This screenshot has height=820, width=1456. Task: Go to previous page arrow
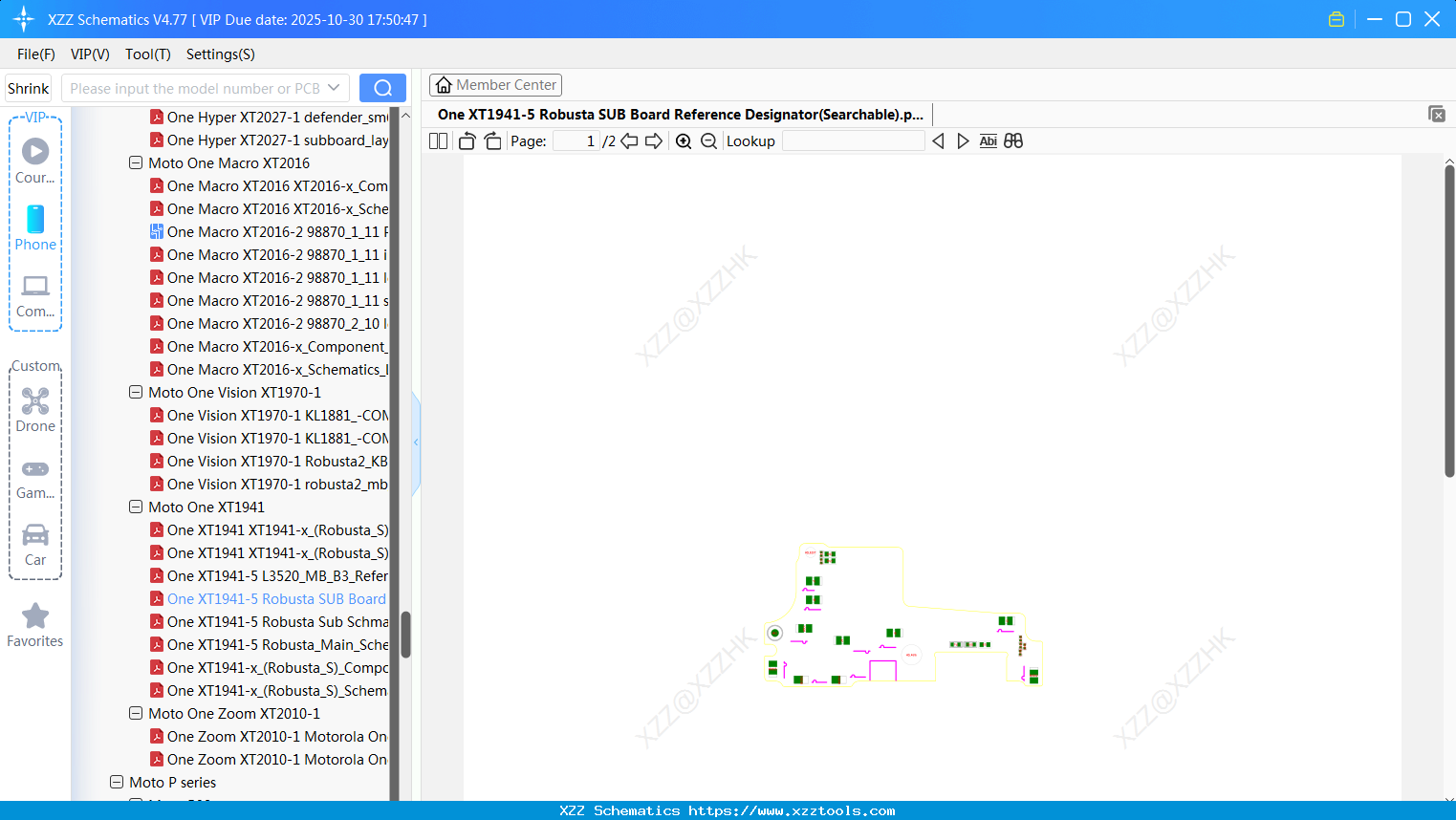629,141
